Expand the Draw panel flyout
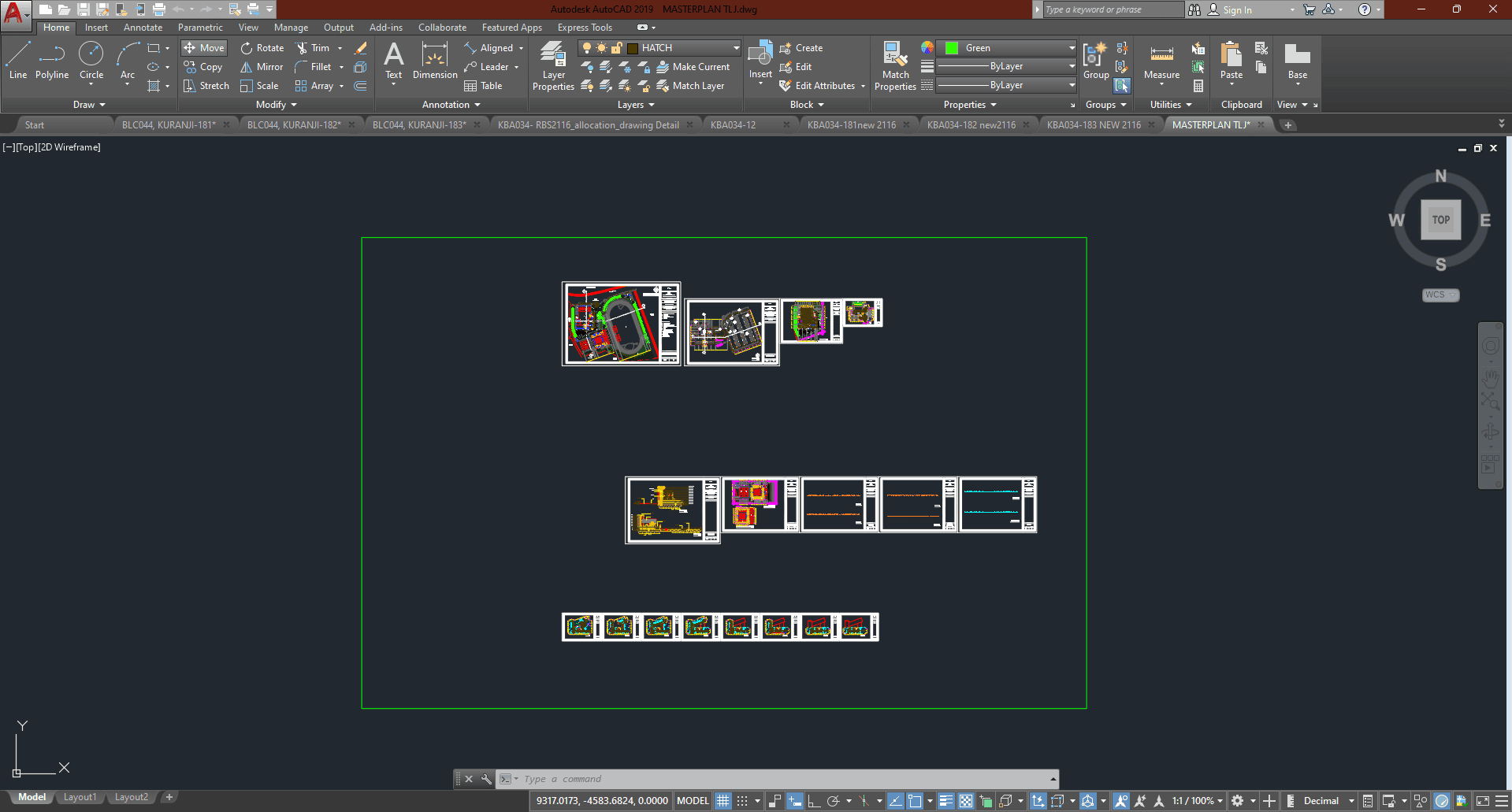The height and width of the screenshot is (812, 1512). click(x=89, y=105)
